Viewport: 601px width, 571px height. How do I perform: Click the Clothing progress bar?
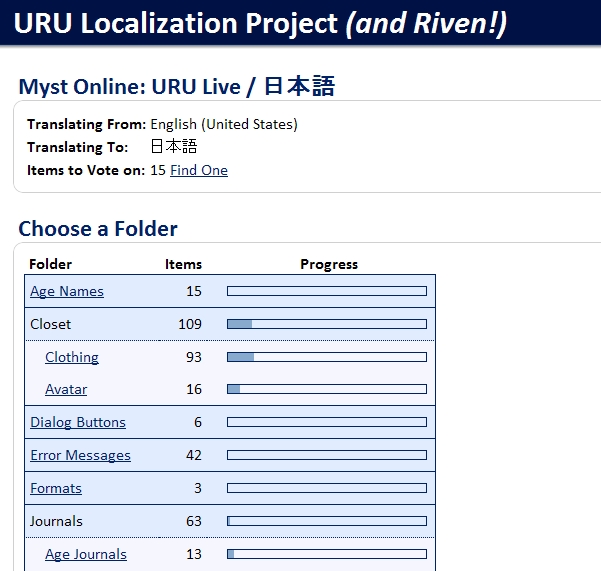(327, 357)
